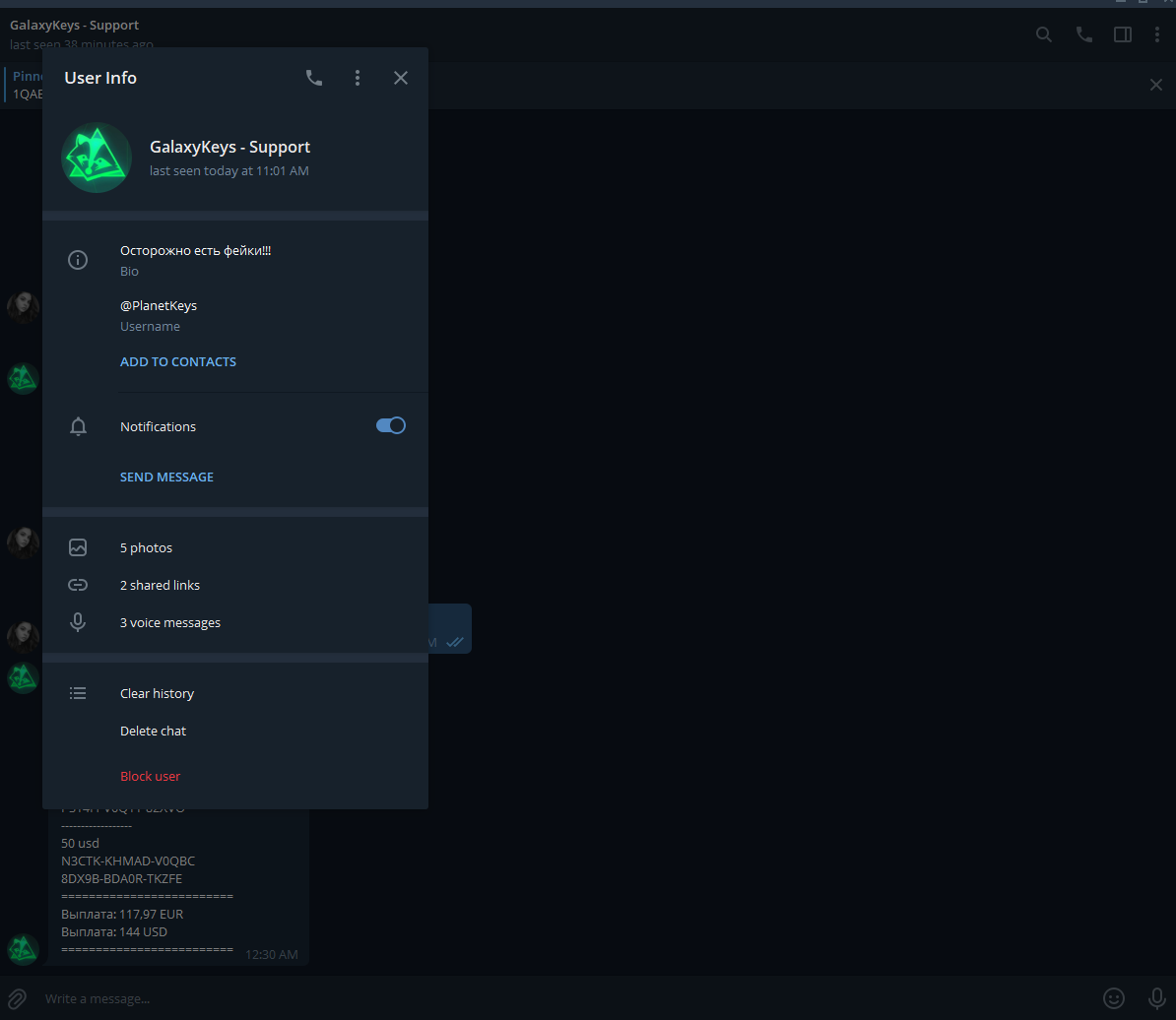This screenshot has height=1020, width=1176.
Task: Open three-dot menu in User Info
Action: coord(357,78)
